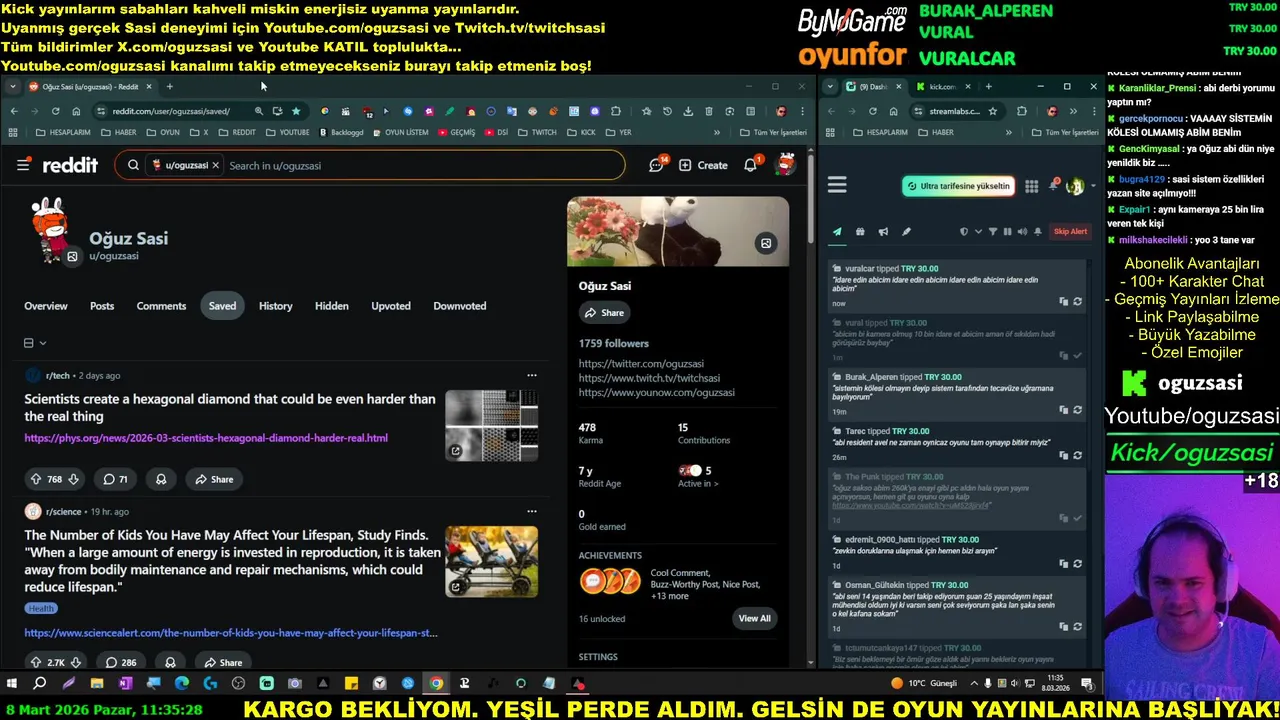The height and width of the screenshot is (720, 1280).
Task: Open sciencealert lifespan article link
Action: [231, 633]
